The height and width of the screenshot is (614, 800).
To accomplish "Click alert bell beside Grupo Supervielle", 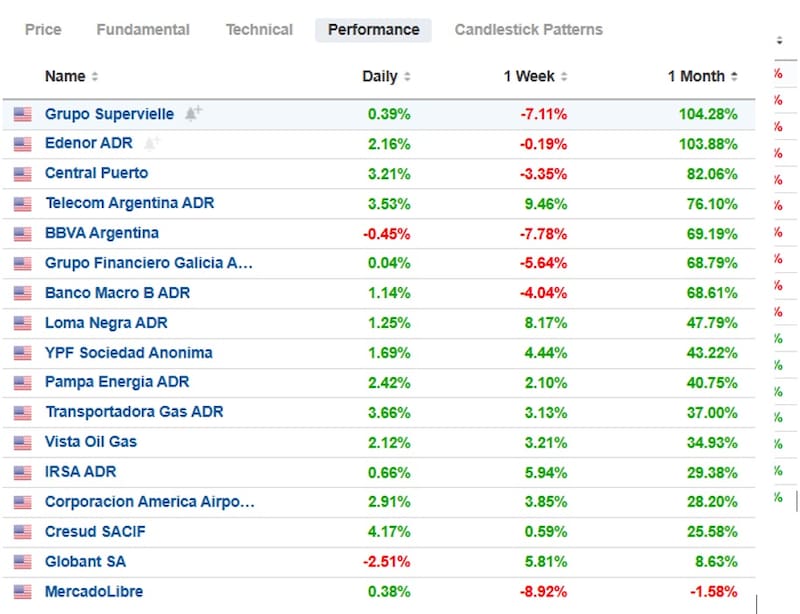I will pyautogui.click(x=193, y=114).
